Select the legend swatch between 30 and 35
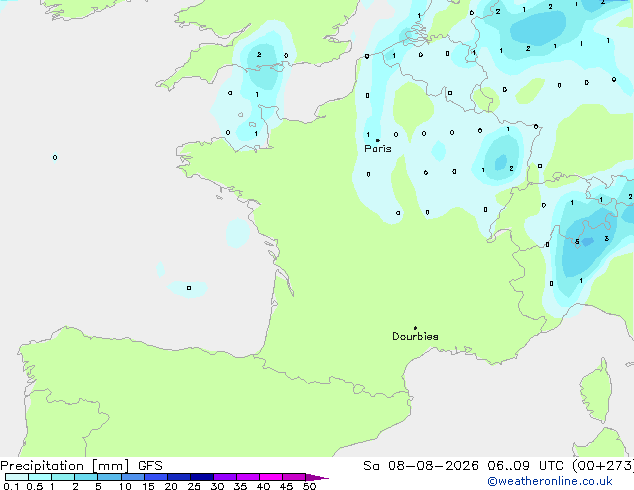Viewport: 634px width, 490px height. point(224,477)
